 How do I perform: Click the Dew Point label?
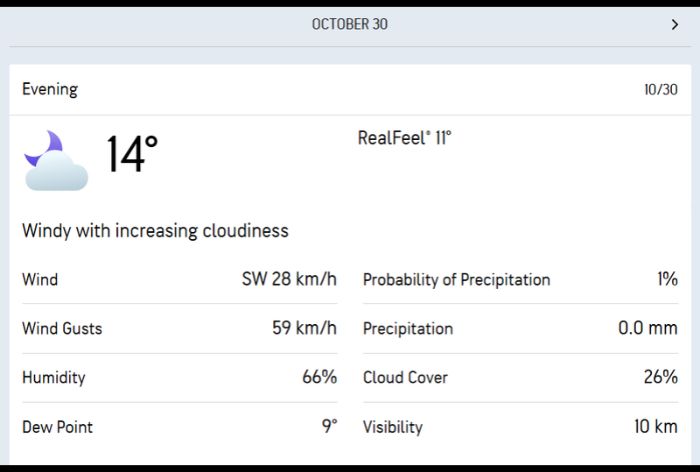[x=58, y=427]
